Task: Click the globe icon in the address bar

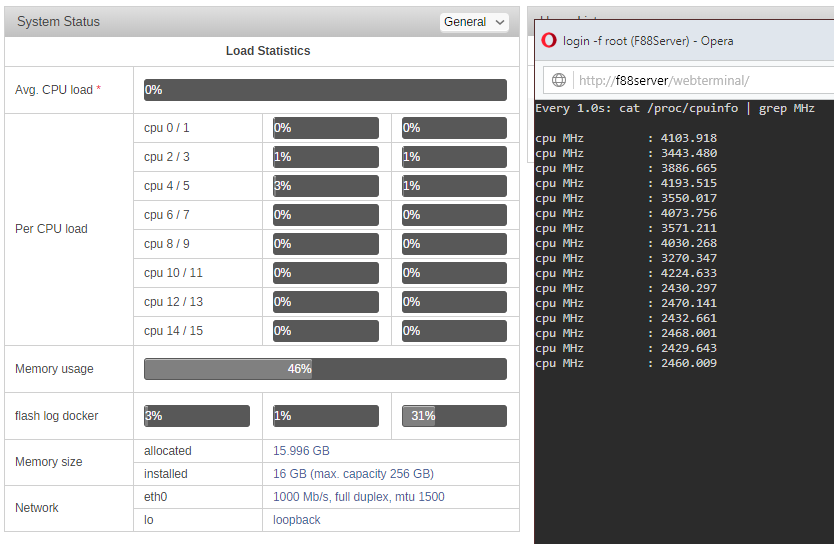Action: pyautogui.click(x=558, y=80)
